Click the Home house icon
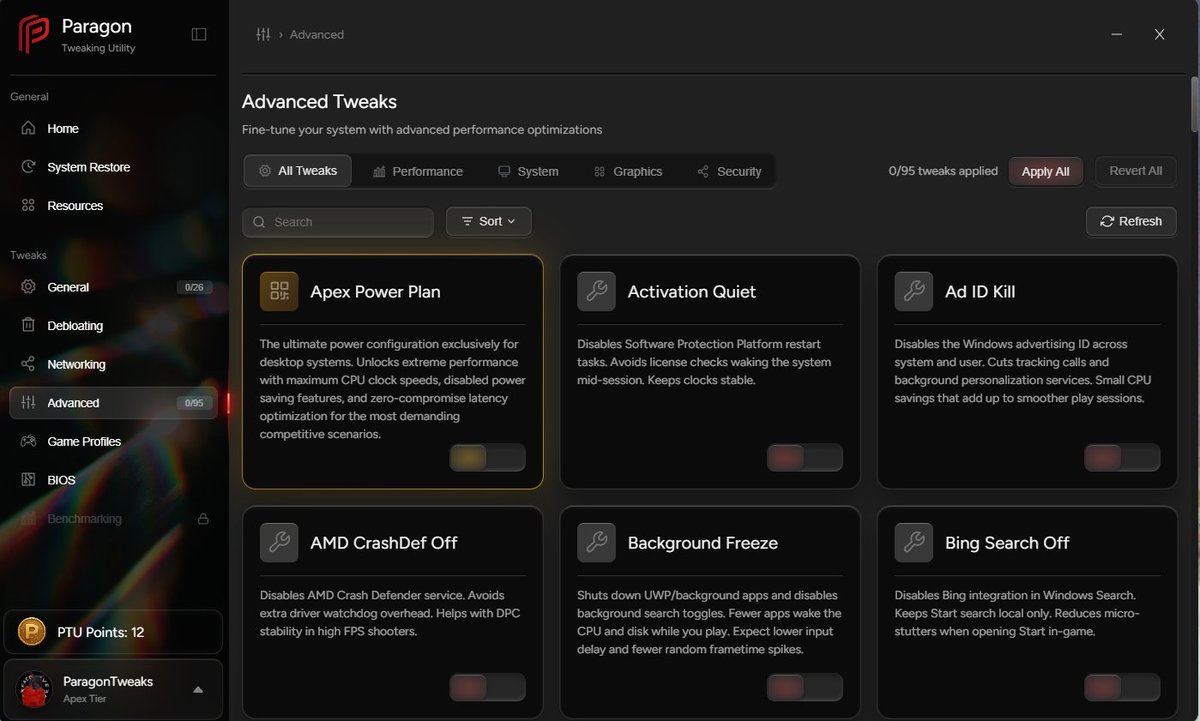The width and height of the screenshot is (1200, 721). pyautogui.click(x=28, y=128)
